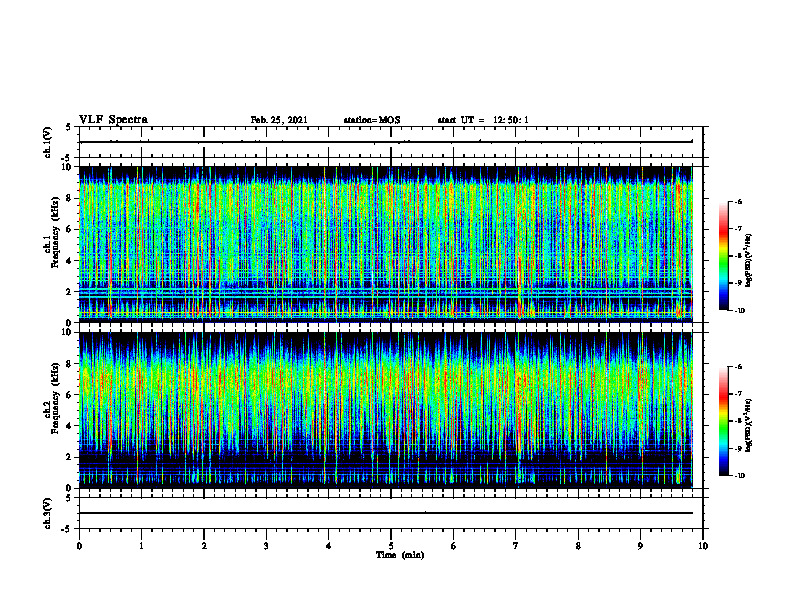
Task: Click the "ch.3(V)" voltage axis label
Action: [x=48, y=513]
